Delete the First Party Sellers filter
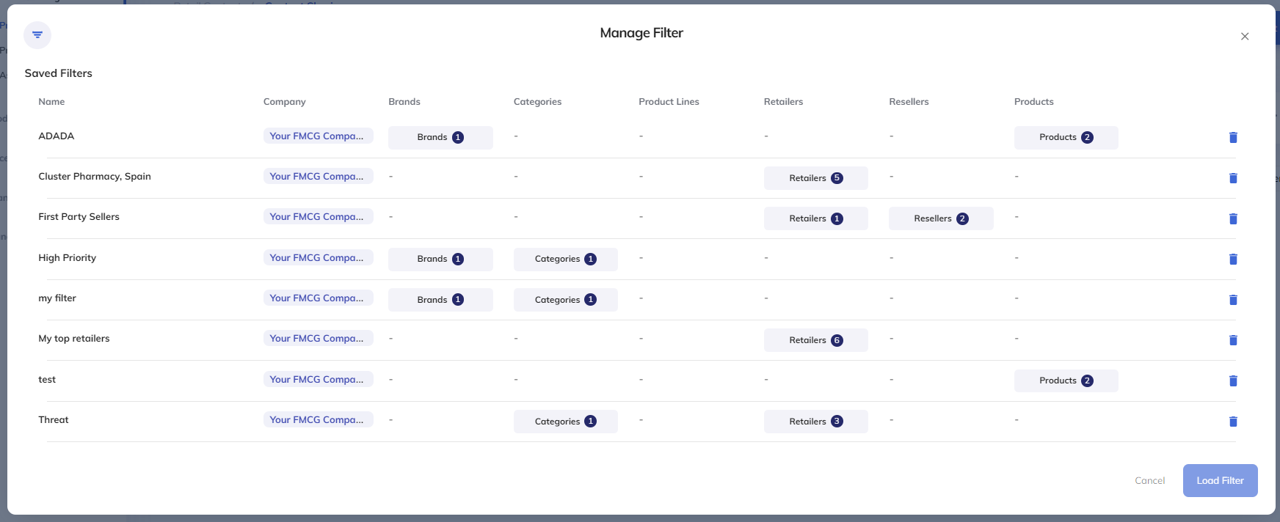The width and height of the screenshot is (1280, 522). tap(1233, 219)
